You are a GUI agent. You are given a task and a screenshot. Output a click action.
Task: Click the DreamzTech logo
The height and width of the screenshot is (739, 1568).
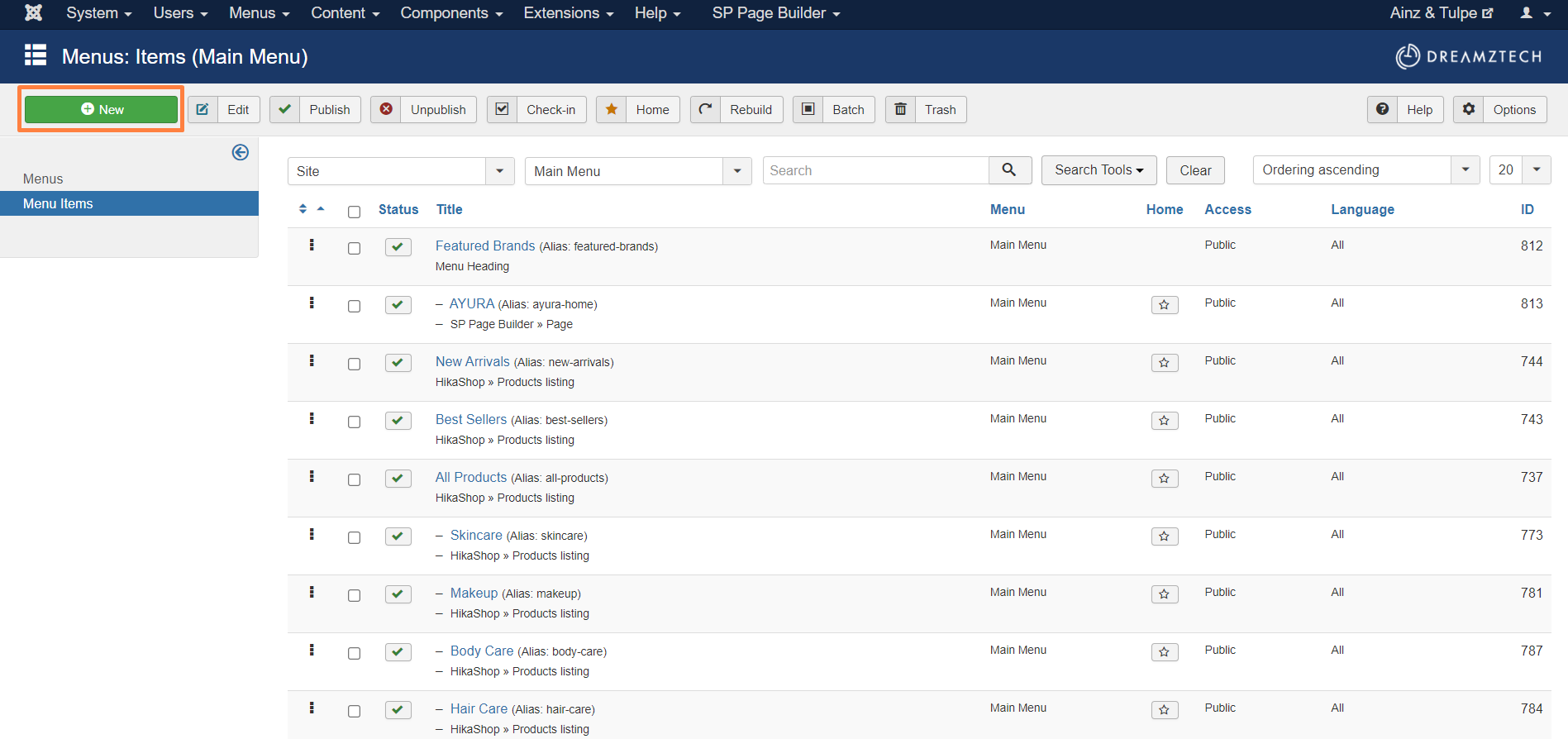tap(1469, 56)
